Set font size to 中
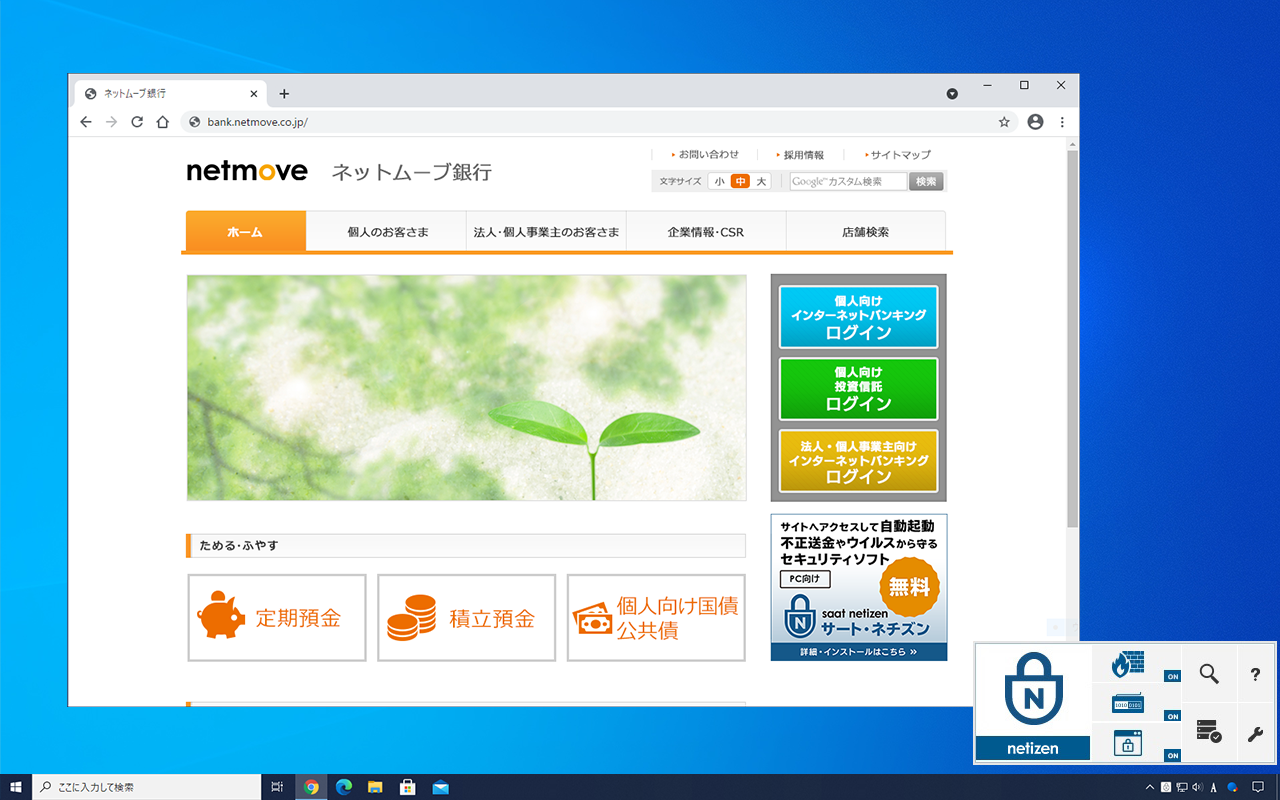Viewport: 1280px width, 800px height. click(x=740, y=182)
